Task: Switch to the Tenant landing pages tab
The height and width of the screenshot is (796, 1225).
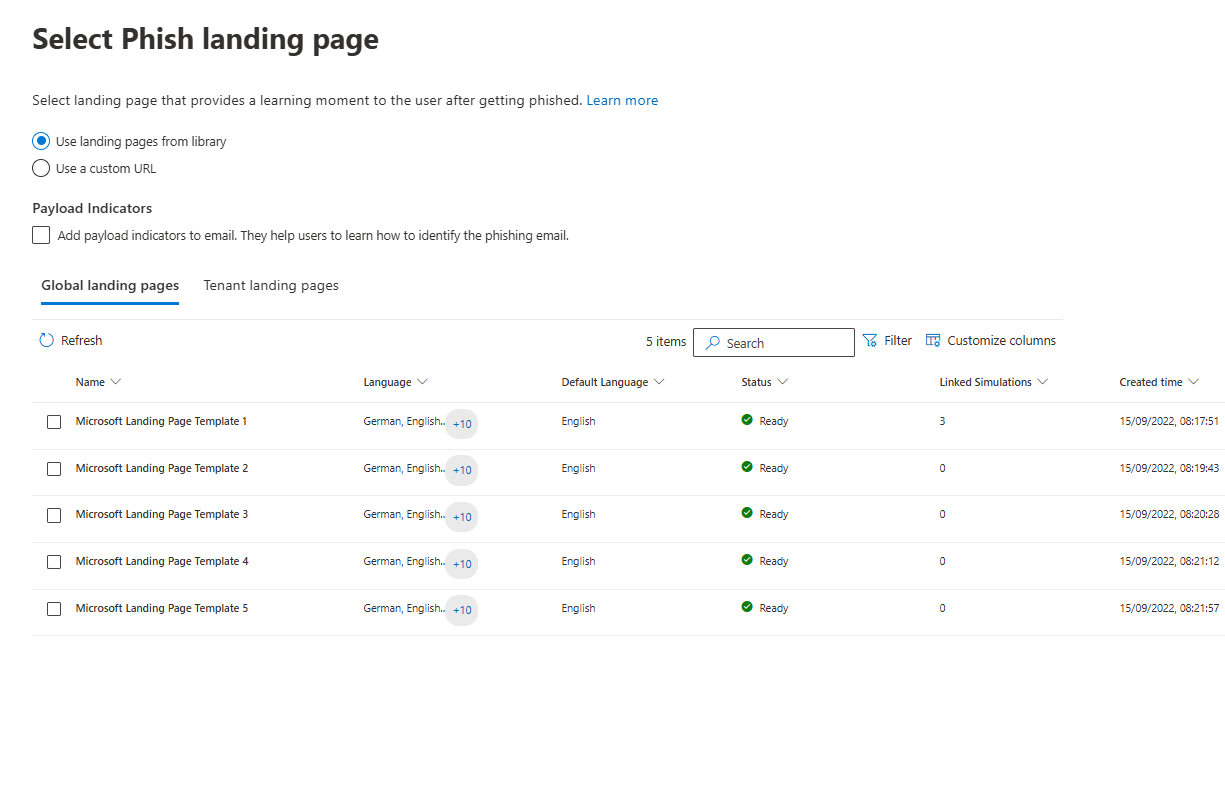Action: 271,286
